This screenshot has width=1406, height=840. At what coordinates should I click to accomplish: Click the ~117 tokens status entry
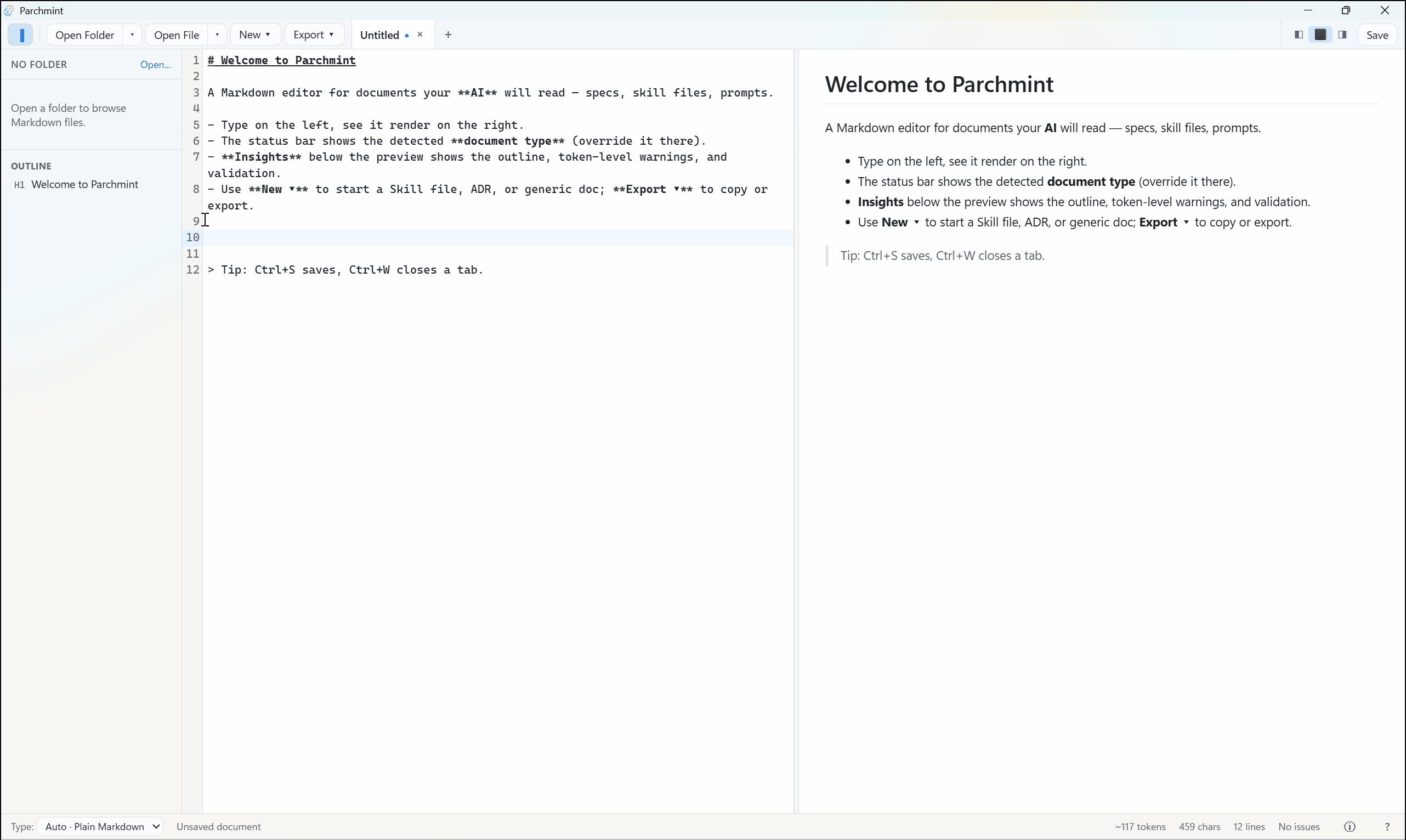[x=1140, y=827]
